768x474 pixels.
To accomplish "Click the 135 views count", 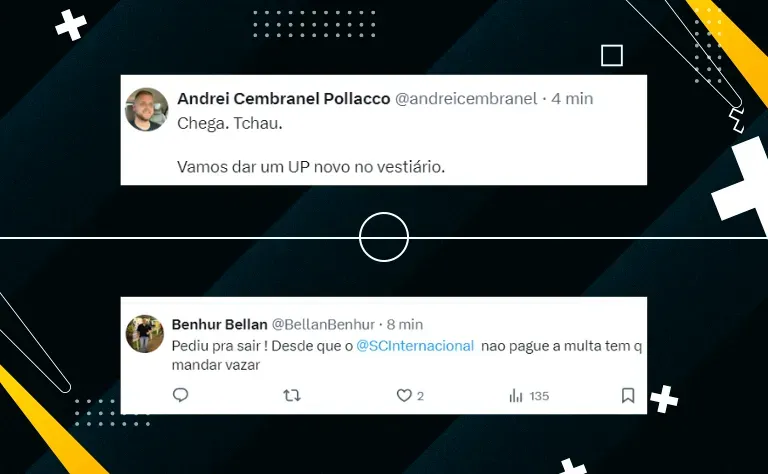I will pos(539,396).
